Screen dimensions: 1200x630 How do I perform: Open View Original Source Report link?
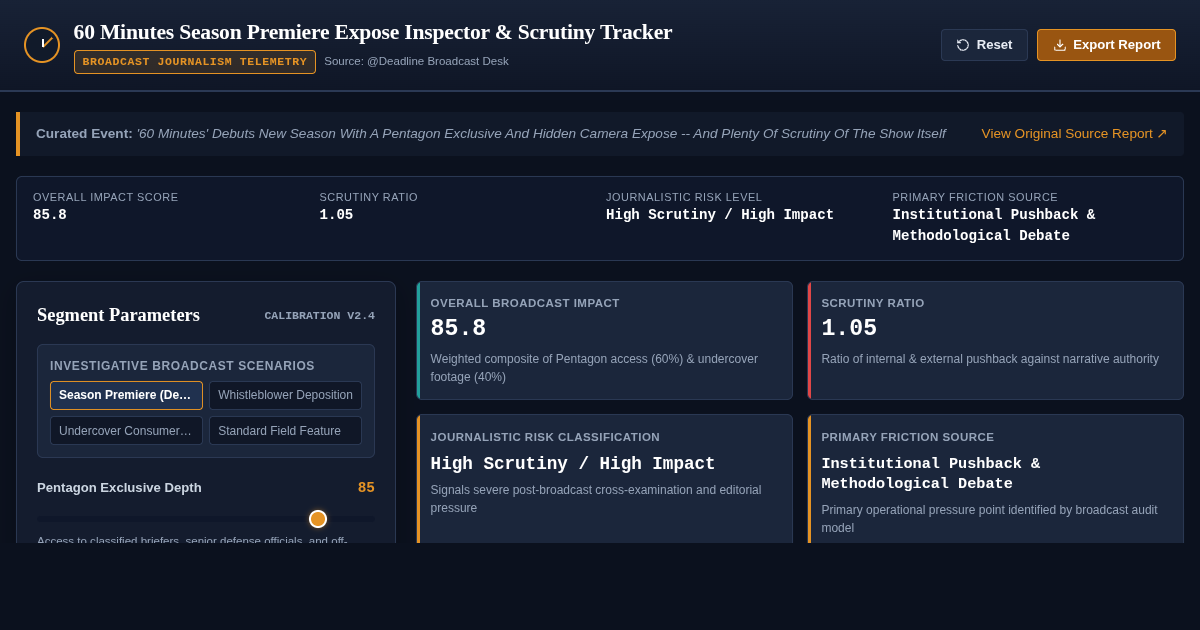point(1074,134)
